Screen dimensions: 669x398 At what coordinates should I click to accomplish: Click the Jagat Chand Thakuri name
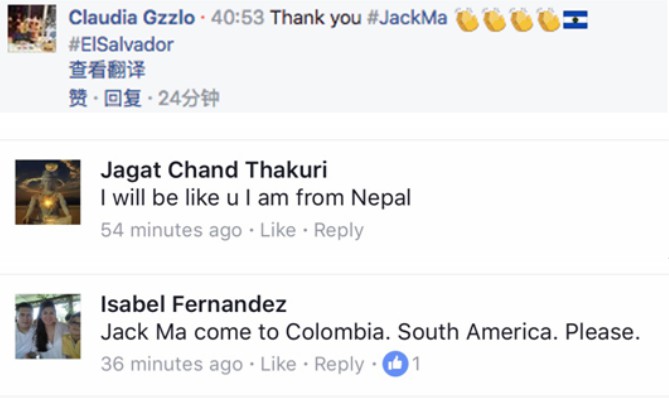pos(214,170)
